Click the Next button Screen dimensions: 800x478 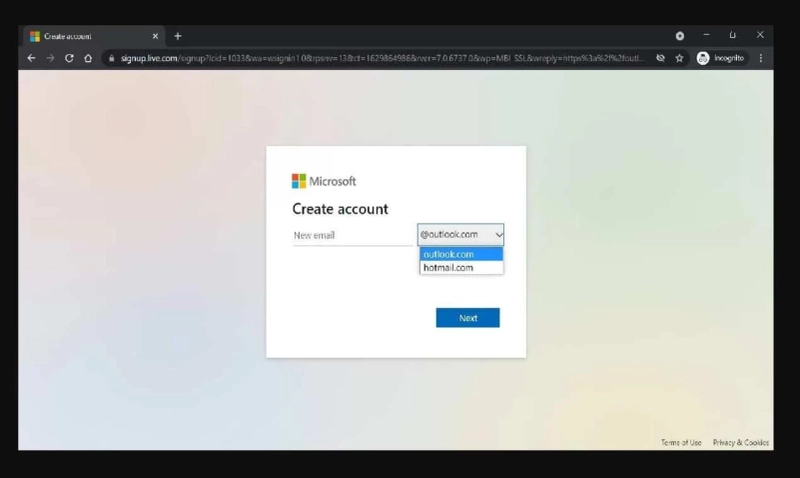467,318
